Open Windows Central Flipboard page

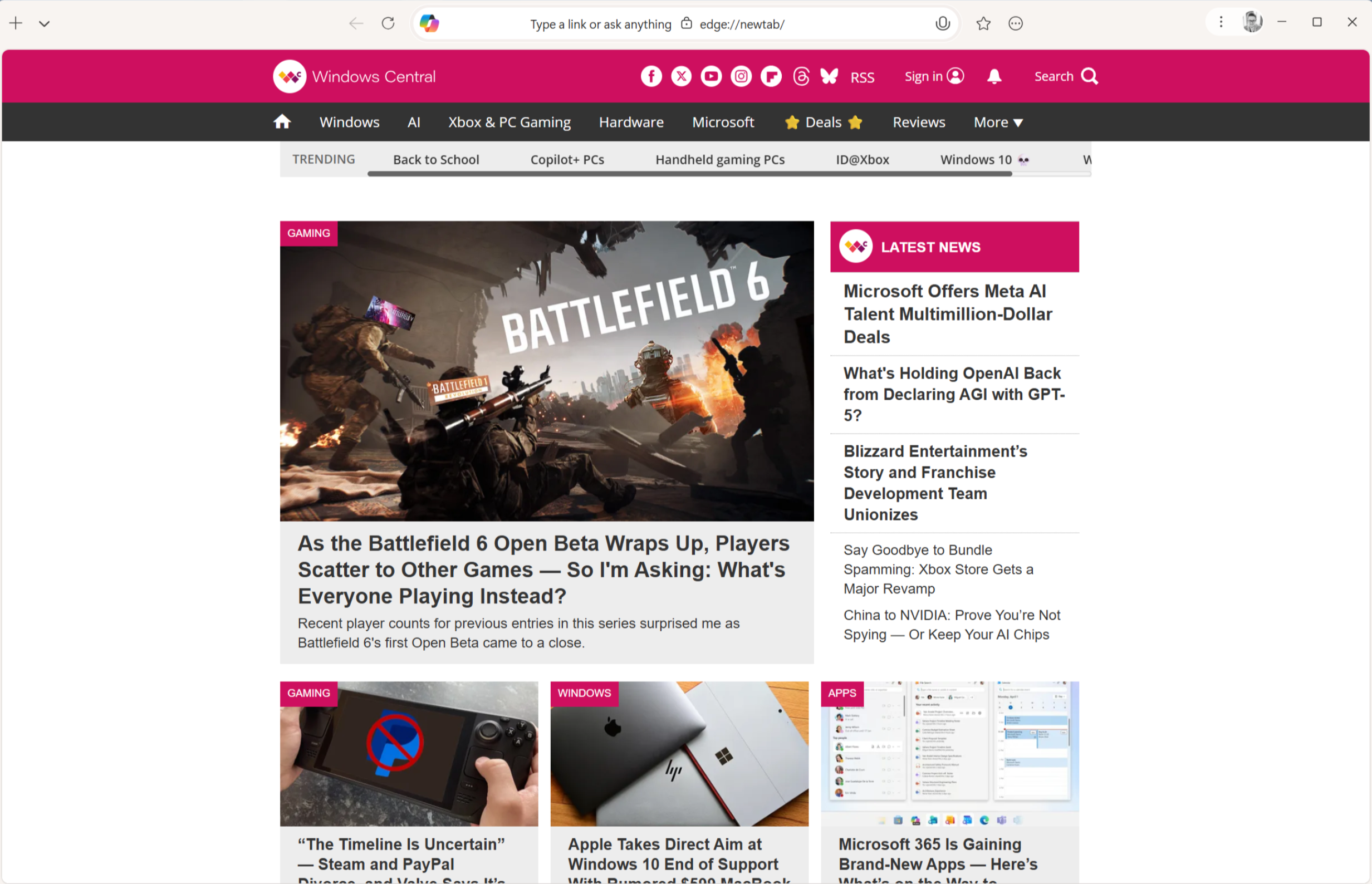click(771, 76)
